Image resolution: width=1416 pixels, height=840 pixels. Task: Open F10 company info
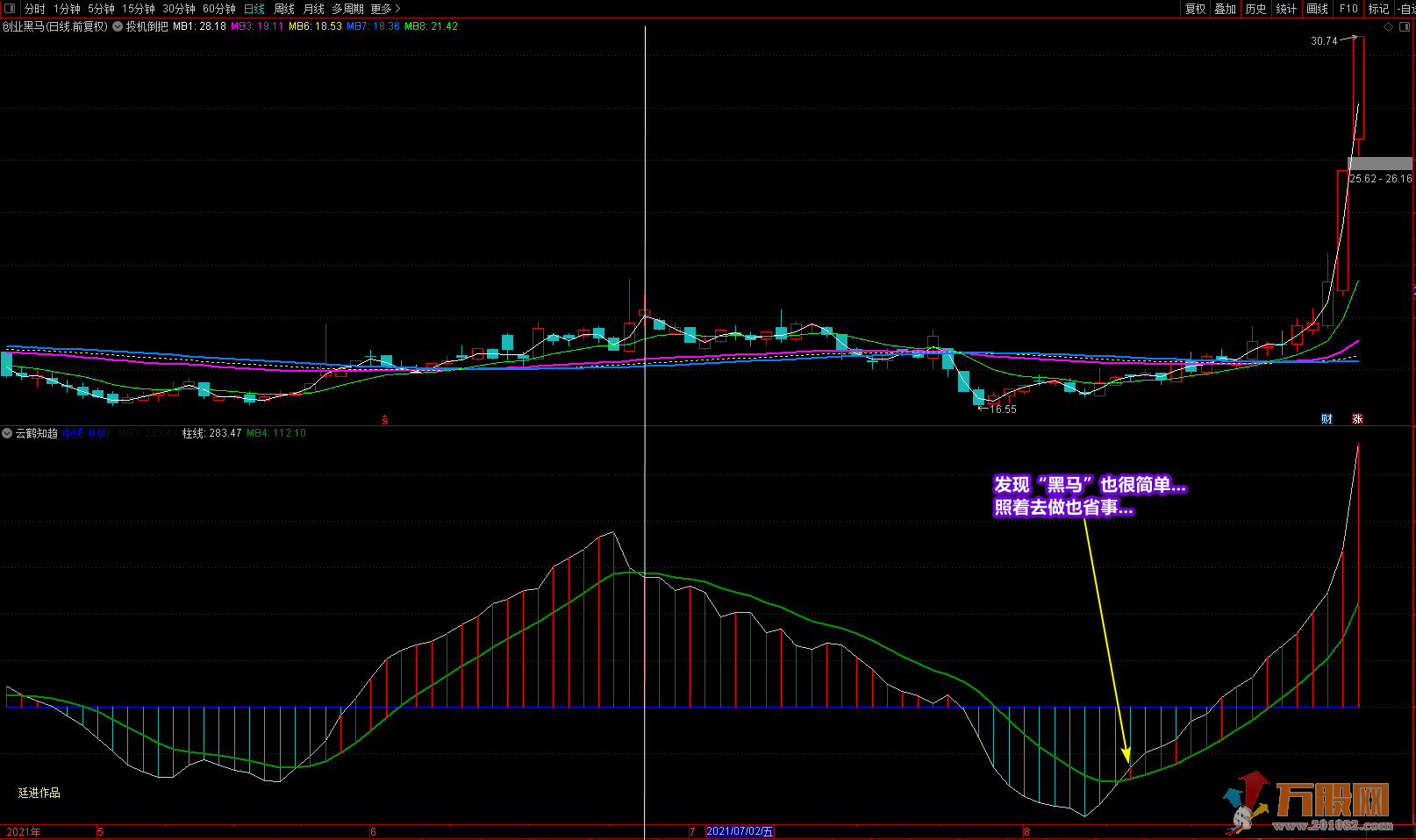[1348, 9]
